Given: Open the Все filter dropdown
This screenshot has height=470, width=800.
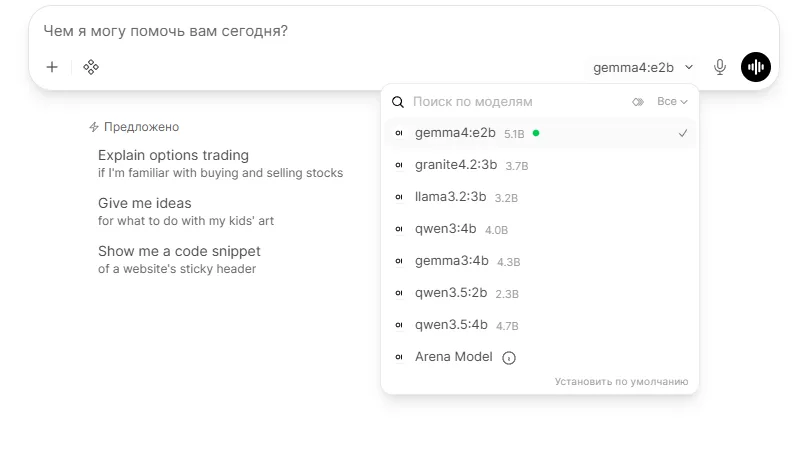Looking at the screenshot, I should (x=672, y=102).
